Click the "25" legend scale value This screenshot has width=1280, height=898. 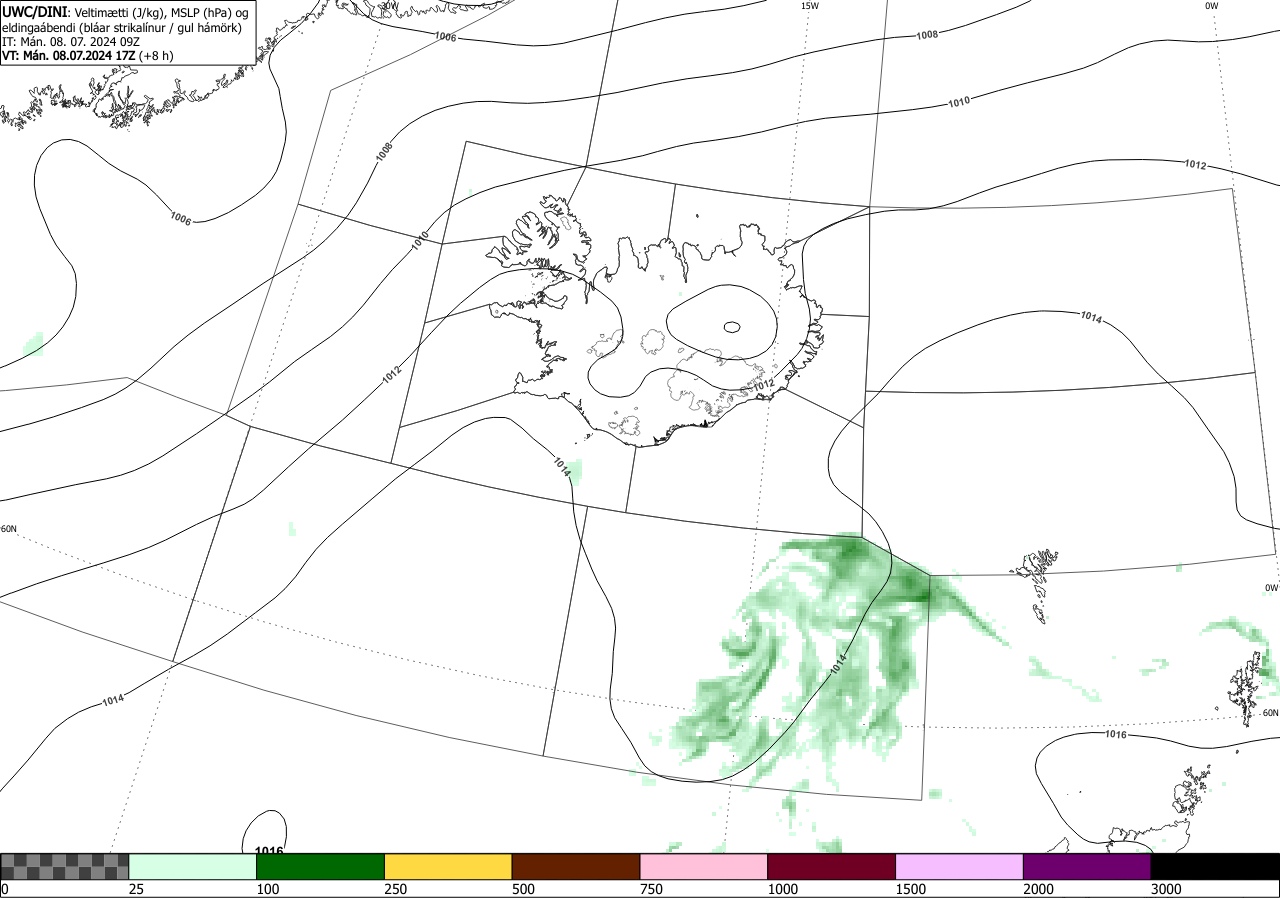[x=137, y=889]
